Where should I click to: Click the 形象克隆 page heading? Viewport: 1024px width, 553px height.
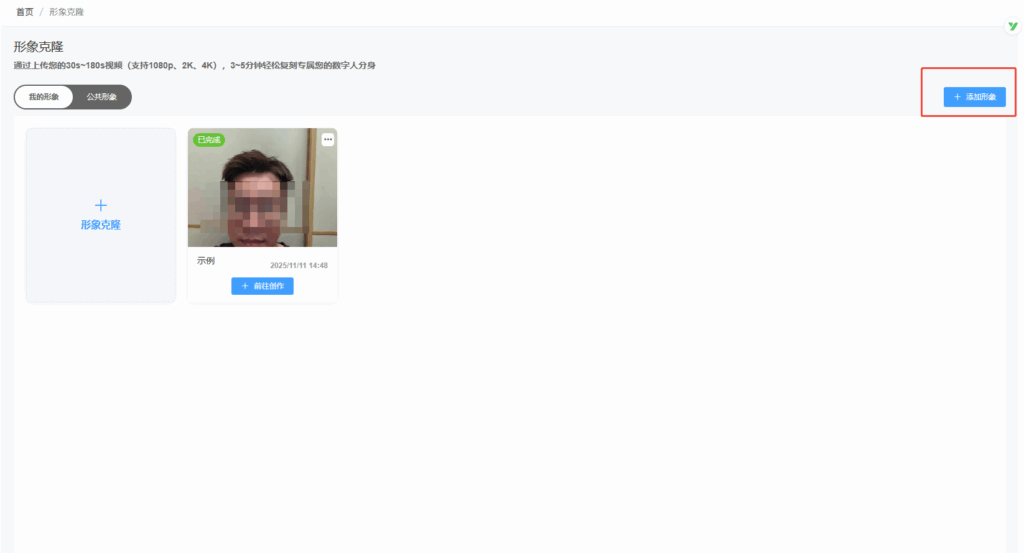(38, 46)
